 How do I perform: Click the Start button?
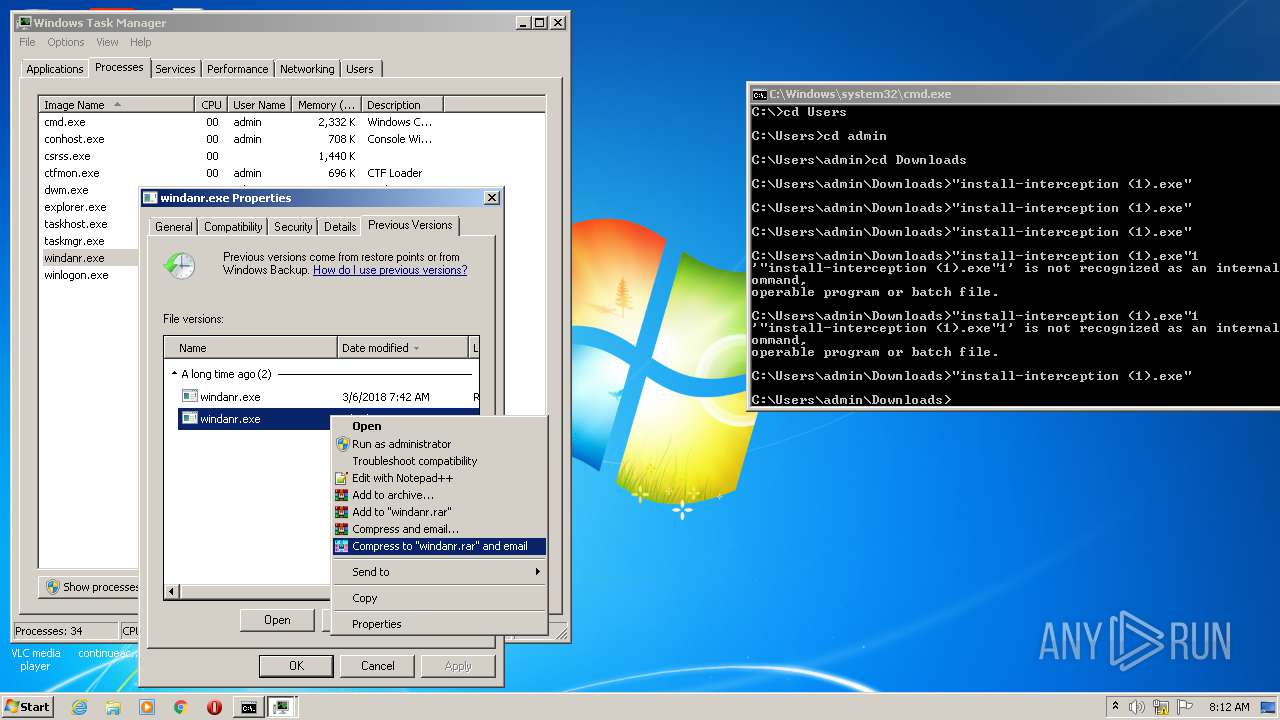pyautogui.click(x=28, y=707)
